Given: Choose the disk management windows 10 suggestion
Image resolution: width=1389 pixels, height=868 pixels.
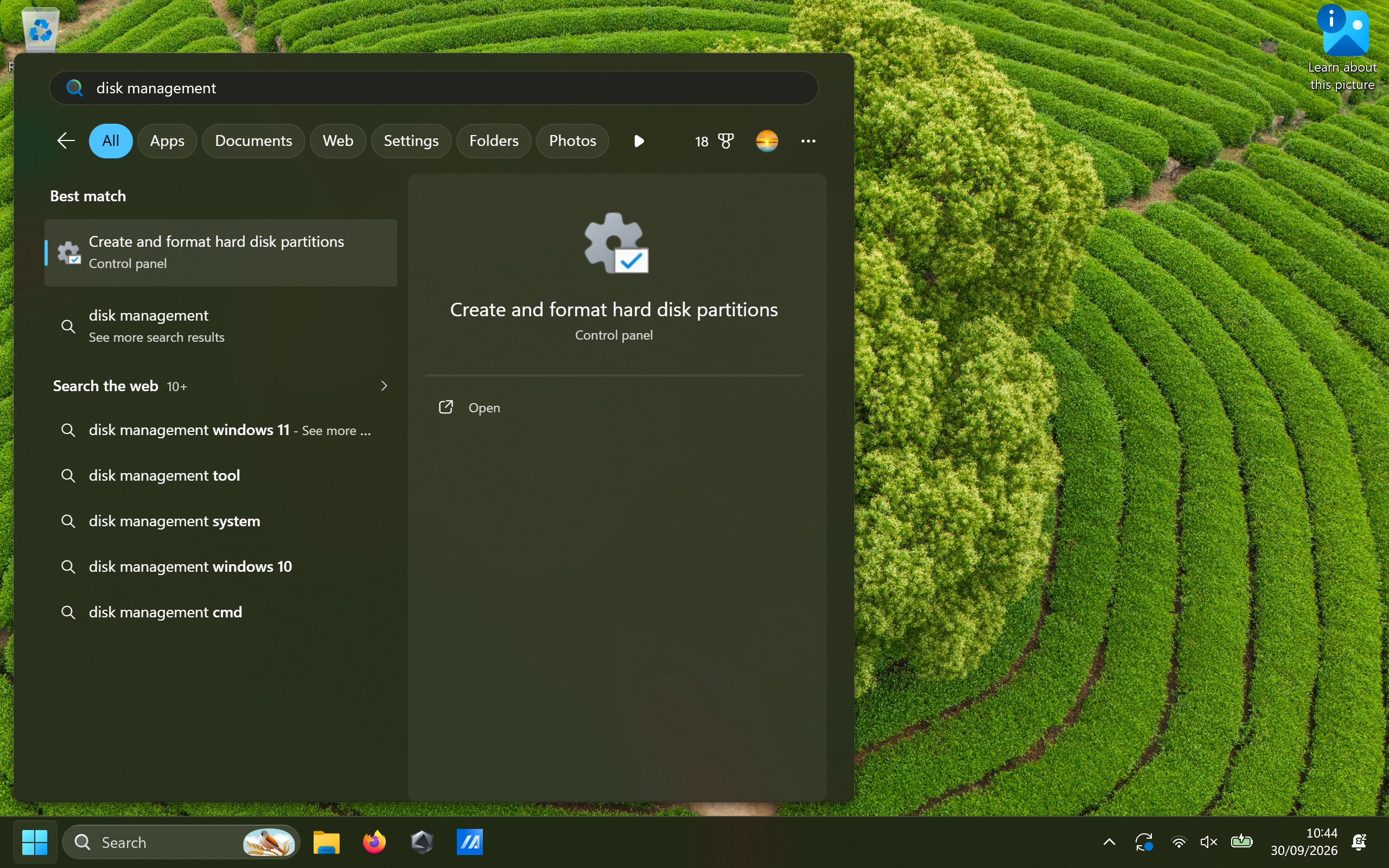Looking at the screenshot, I should 220,566.
